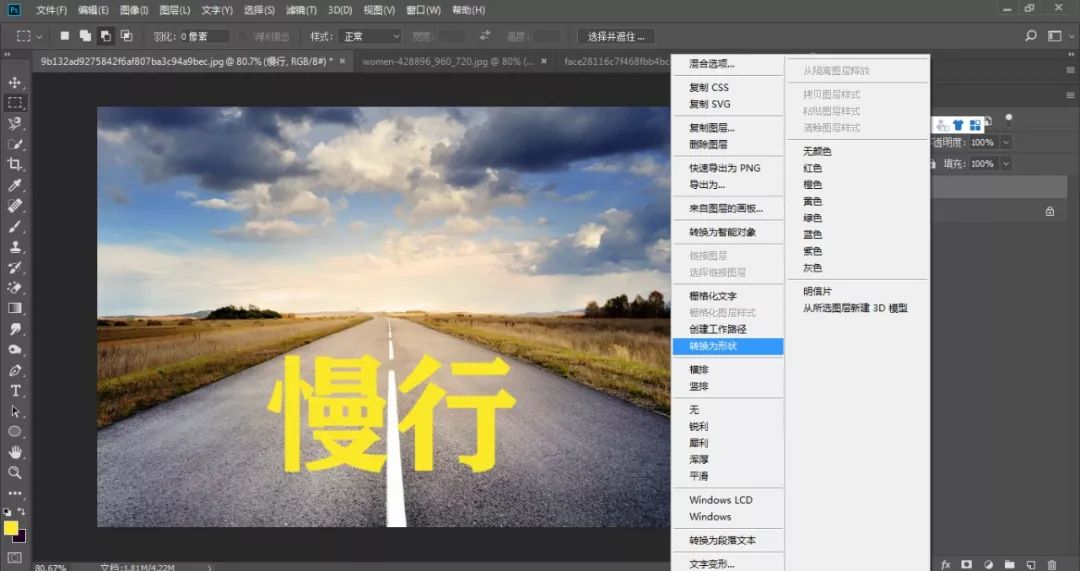This screenshot has width=1080, height=571.
Task: Choose Subtract from Selection mode
Action: point(105,36)
